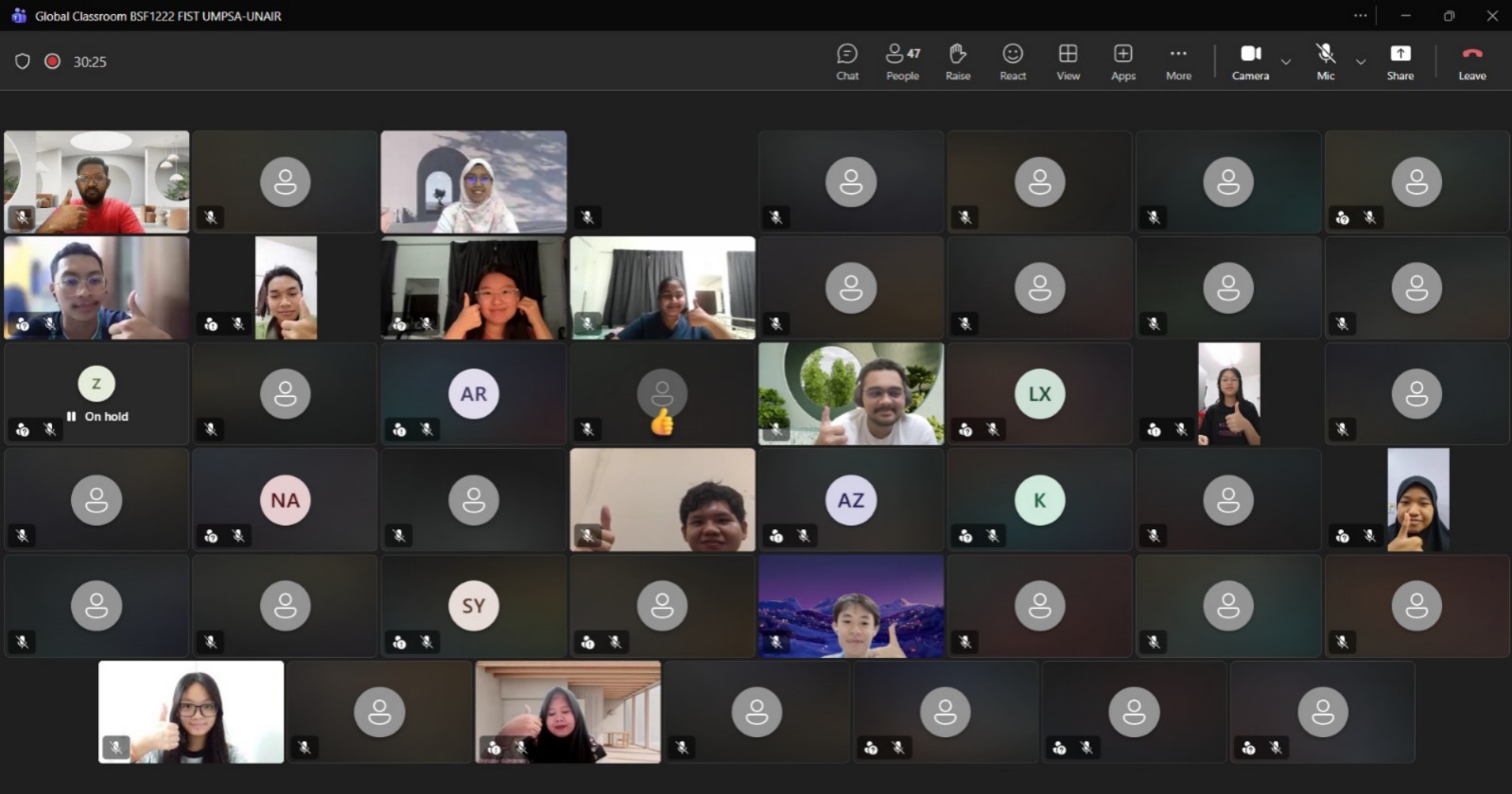Toggle the Camera on or off
1512x794 pixels.
tap(1250, 61)
